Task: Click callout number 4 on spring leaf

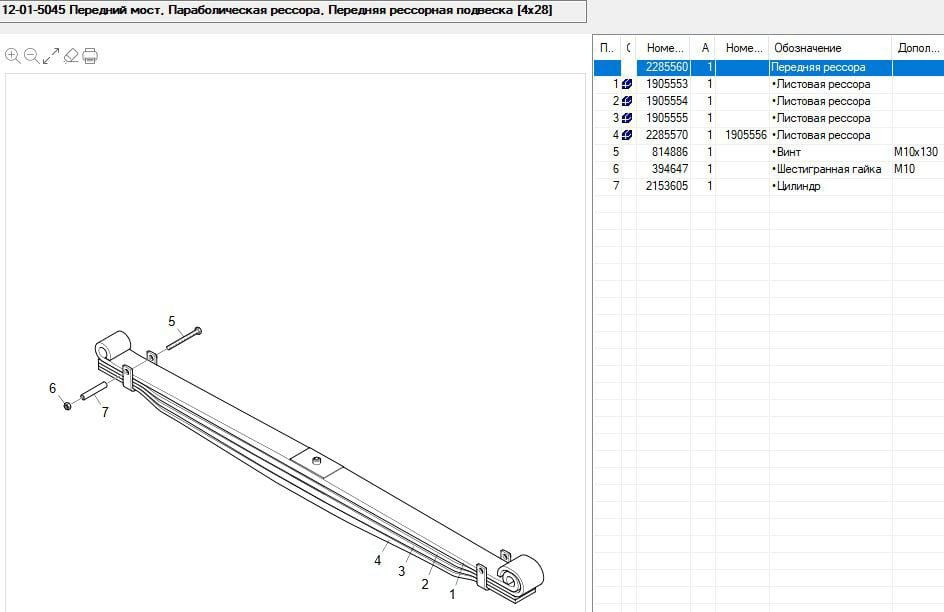Action: point(378,561)
